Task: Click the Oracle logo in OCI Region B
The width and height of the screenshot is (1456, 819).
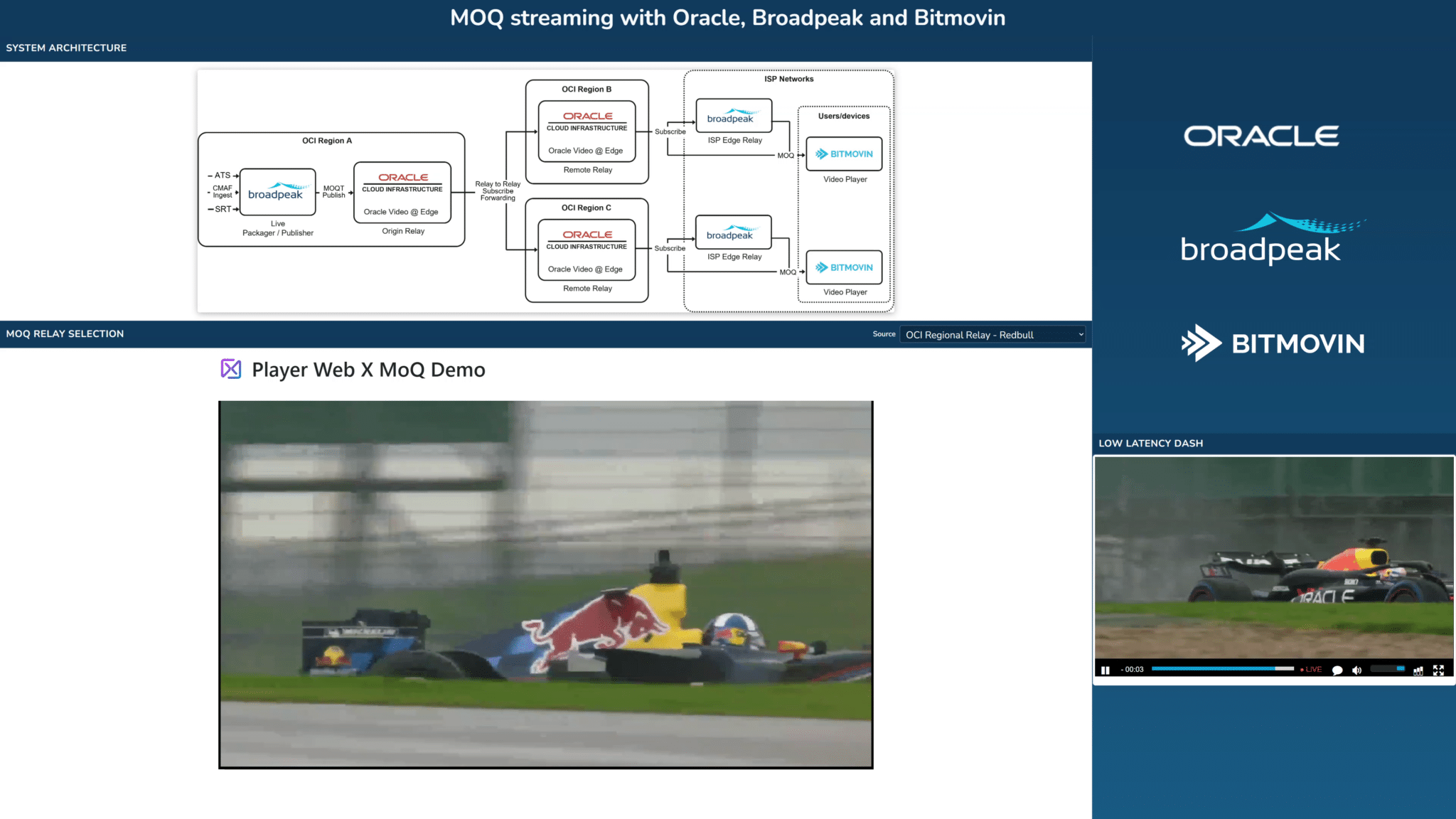Action: coord(587,116)
